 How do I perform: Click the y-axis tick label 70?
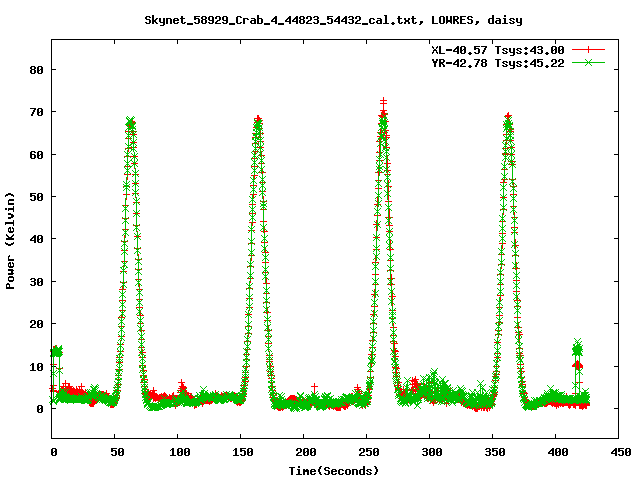click(36, 112)
